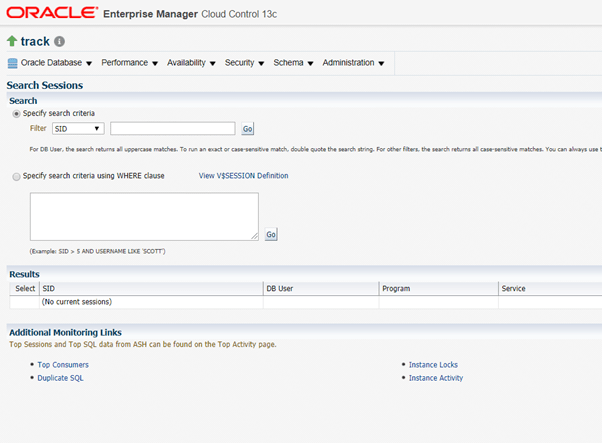Click inside the filter text input field
602x443 pixels.
(172, 129)
